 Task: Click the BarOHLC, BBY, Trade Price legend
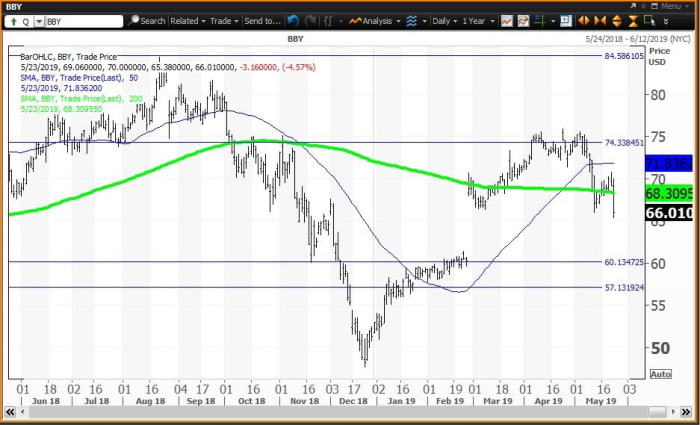click(x=69, y=57)
